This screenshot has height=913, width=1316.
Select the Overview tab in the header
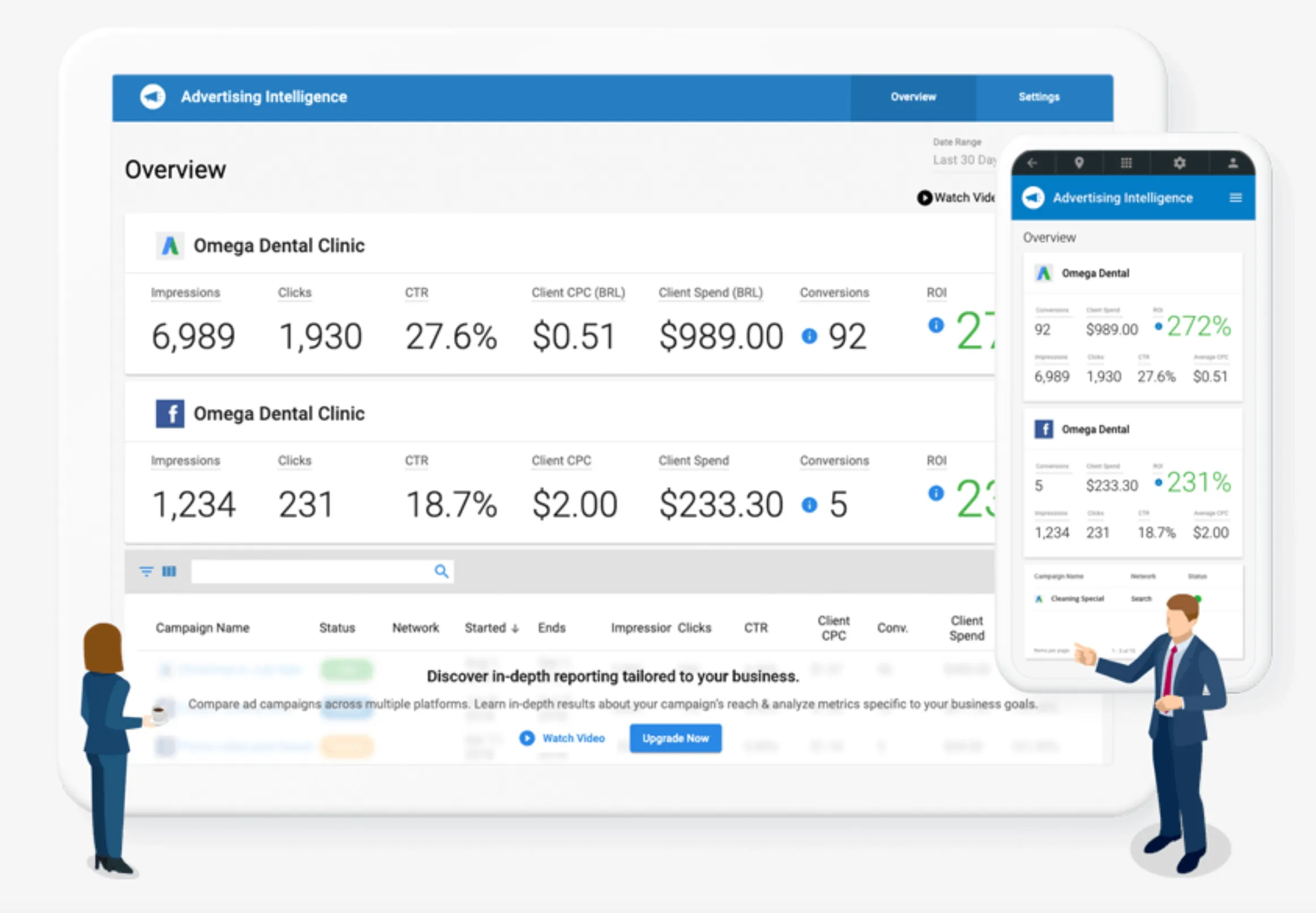tap(913, 97)
